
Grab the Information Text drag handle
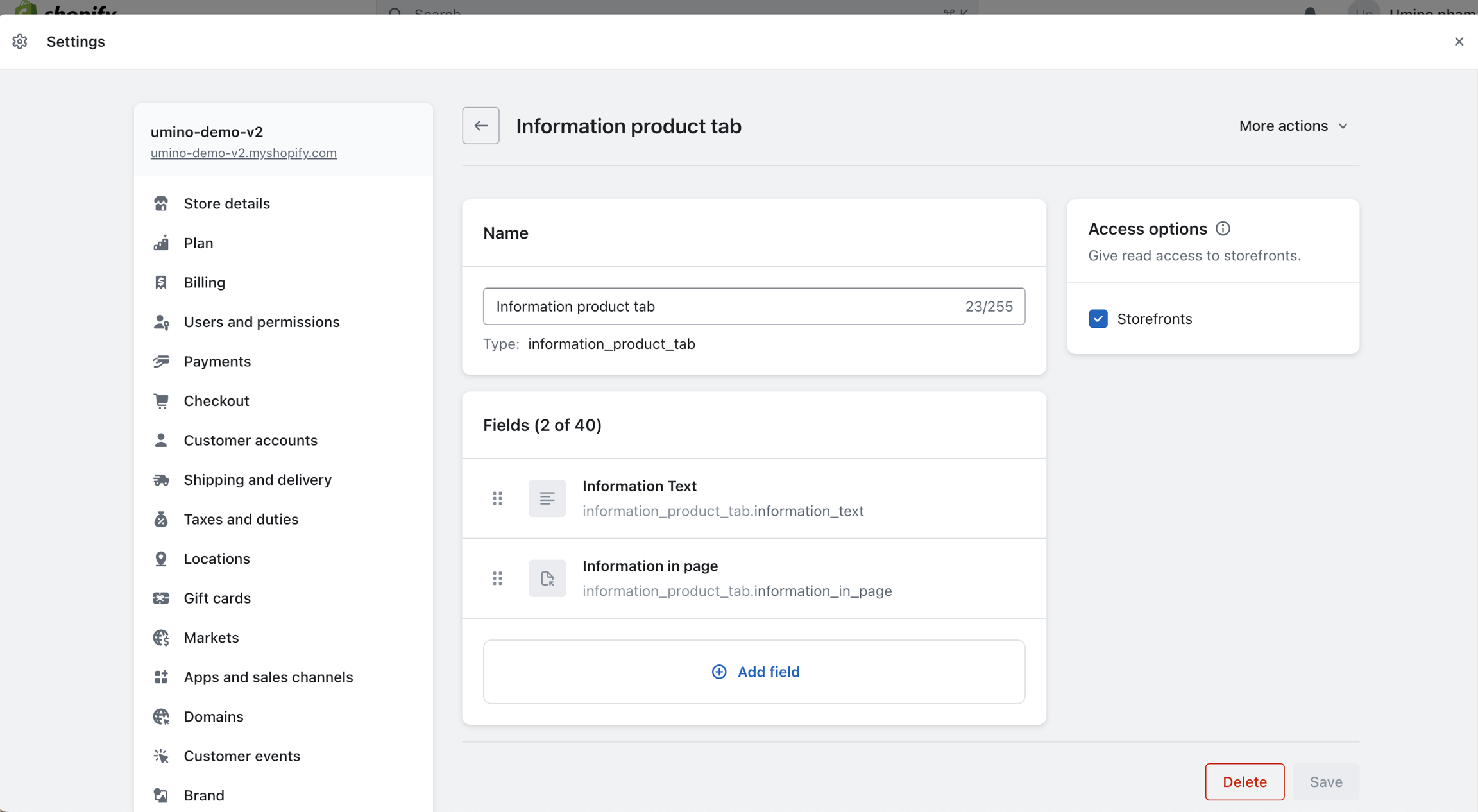[497, 498]
